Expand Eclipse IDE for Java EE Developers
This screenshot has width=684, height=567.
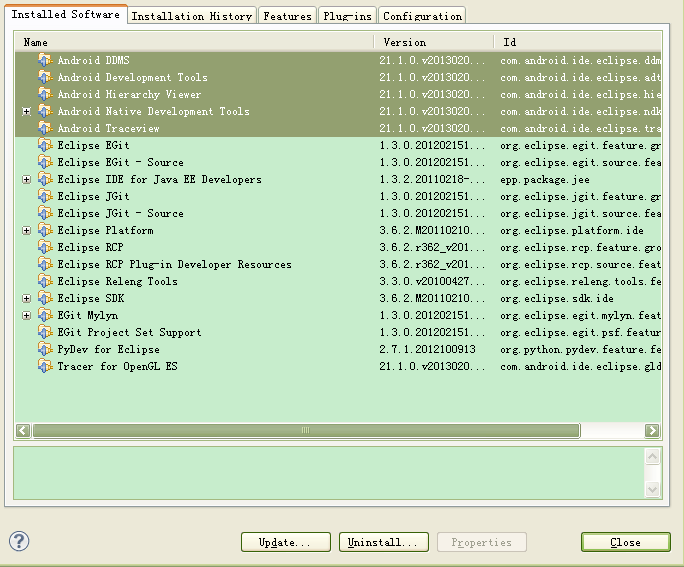point(27,180)
